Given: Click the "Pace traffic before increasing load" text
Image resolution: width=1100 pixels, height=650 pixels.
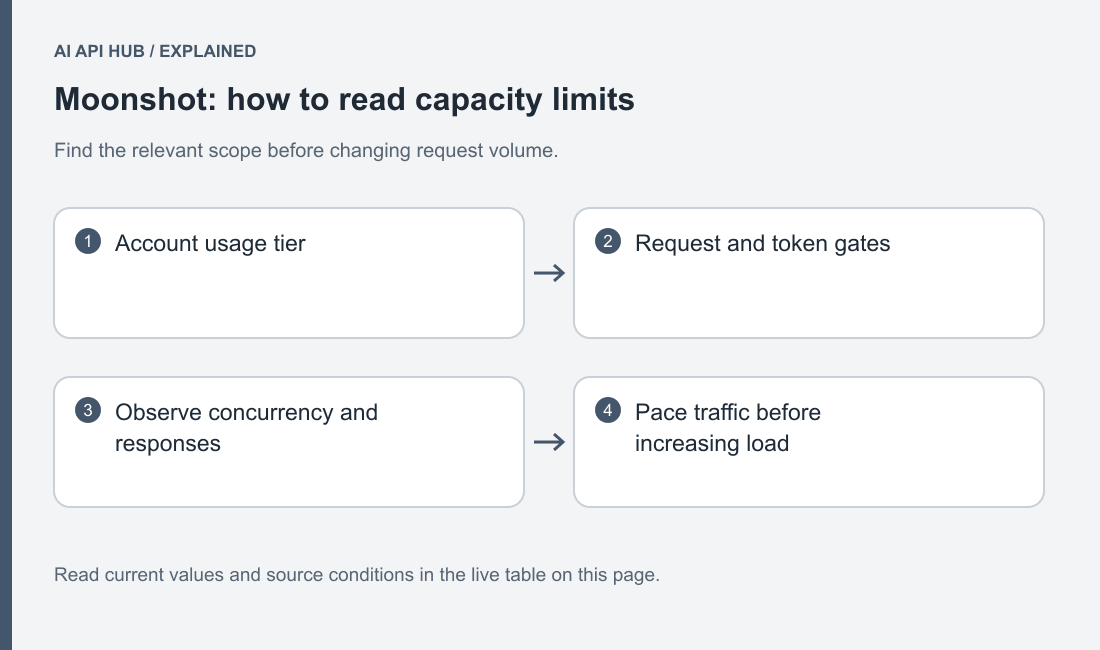Looking at the screenshot, I should [727, 428].
